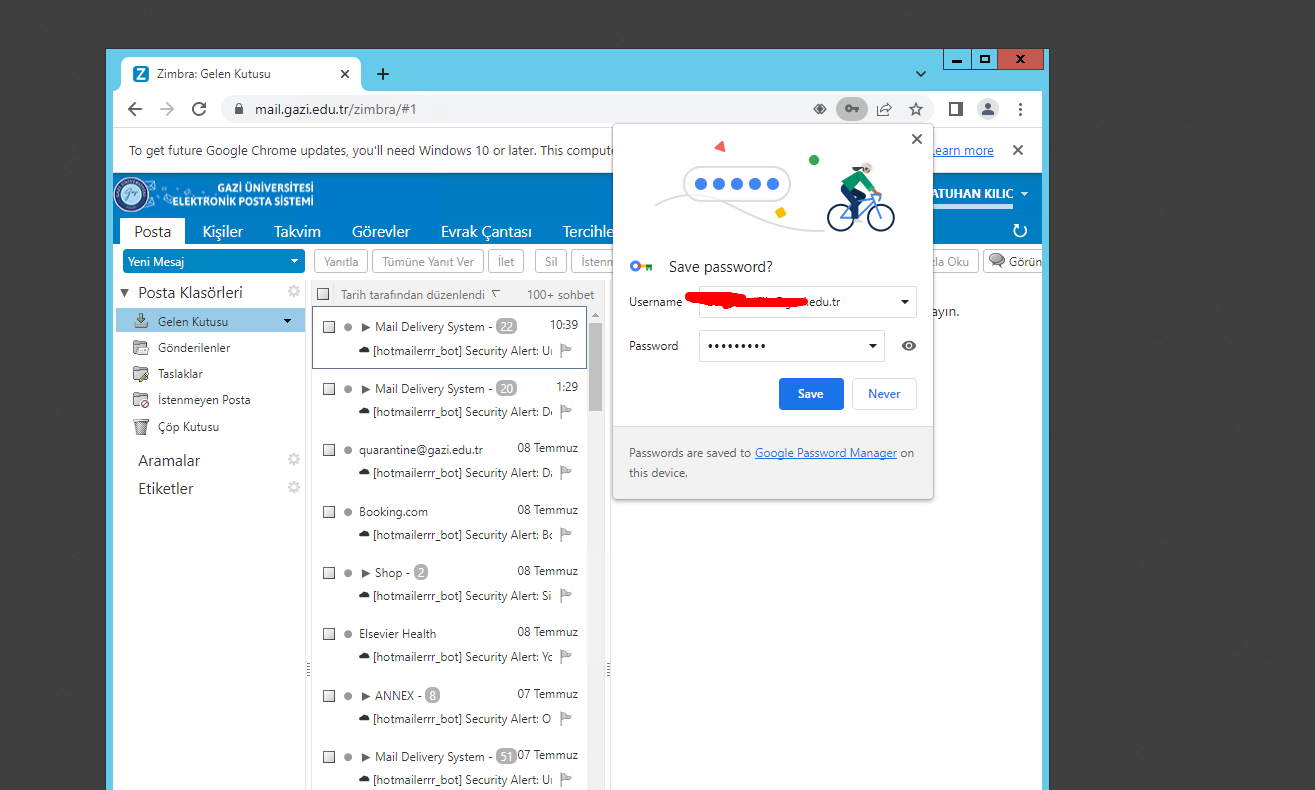The height and width of the screenshot is (790, 1315).
Task: Switch to the Kişiler tab
Action: (x=222, y=231)
